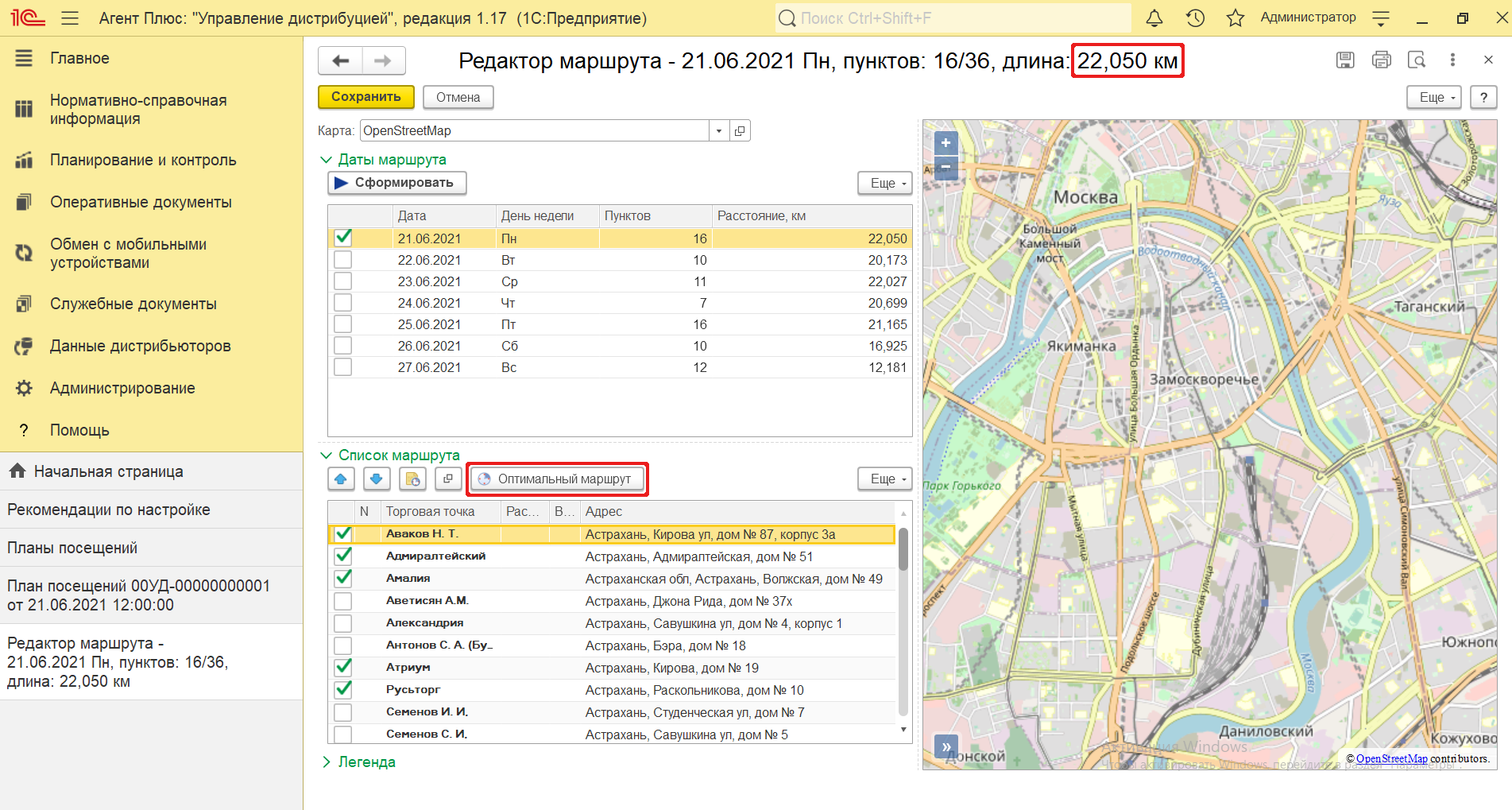
Task: Click the Оптимальный маршрут button
Action: click(x=557, y=479)
